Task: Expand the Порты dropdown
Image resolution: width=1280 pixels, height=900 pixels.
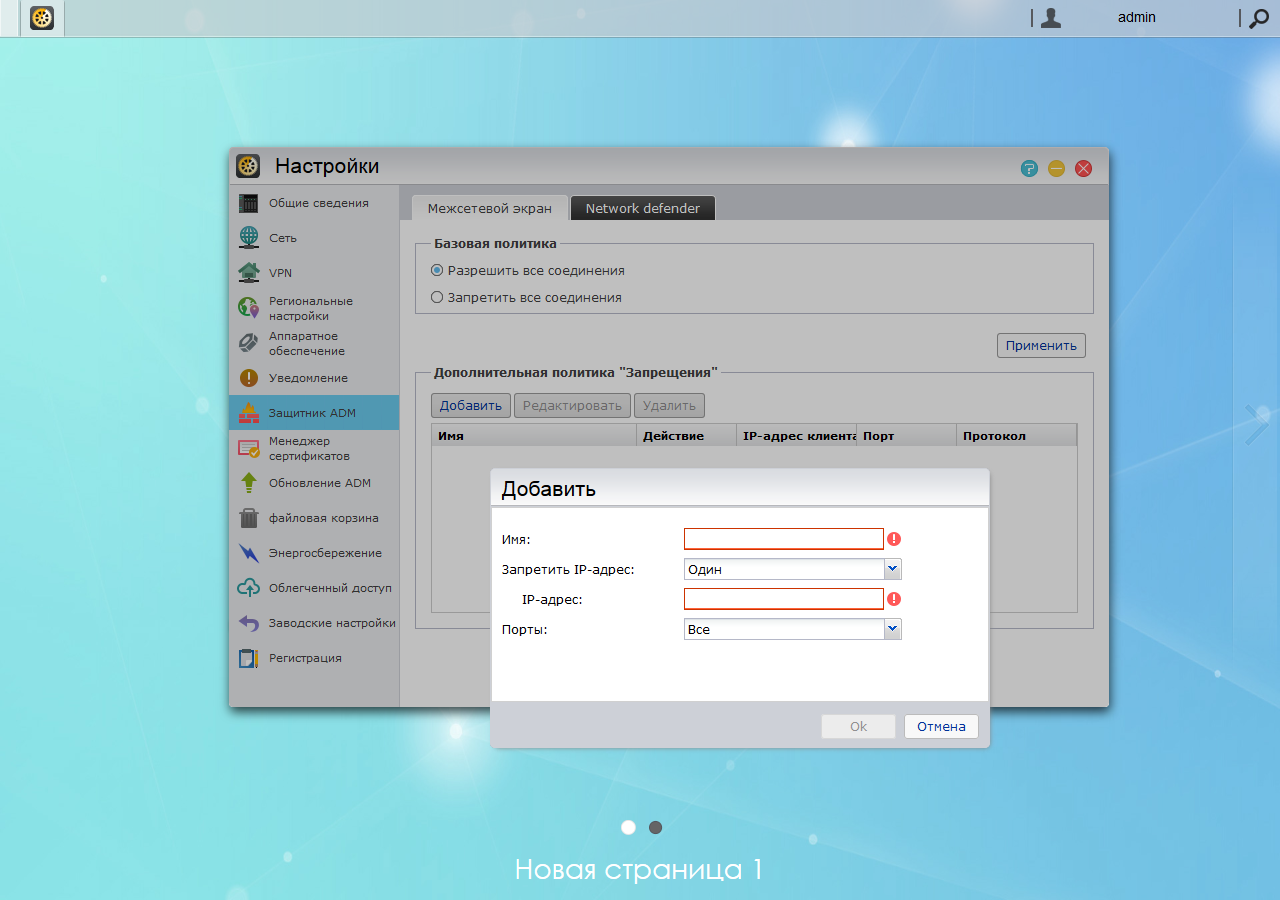Action: point(793,629)
